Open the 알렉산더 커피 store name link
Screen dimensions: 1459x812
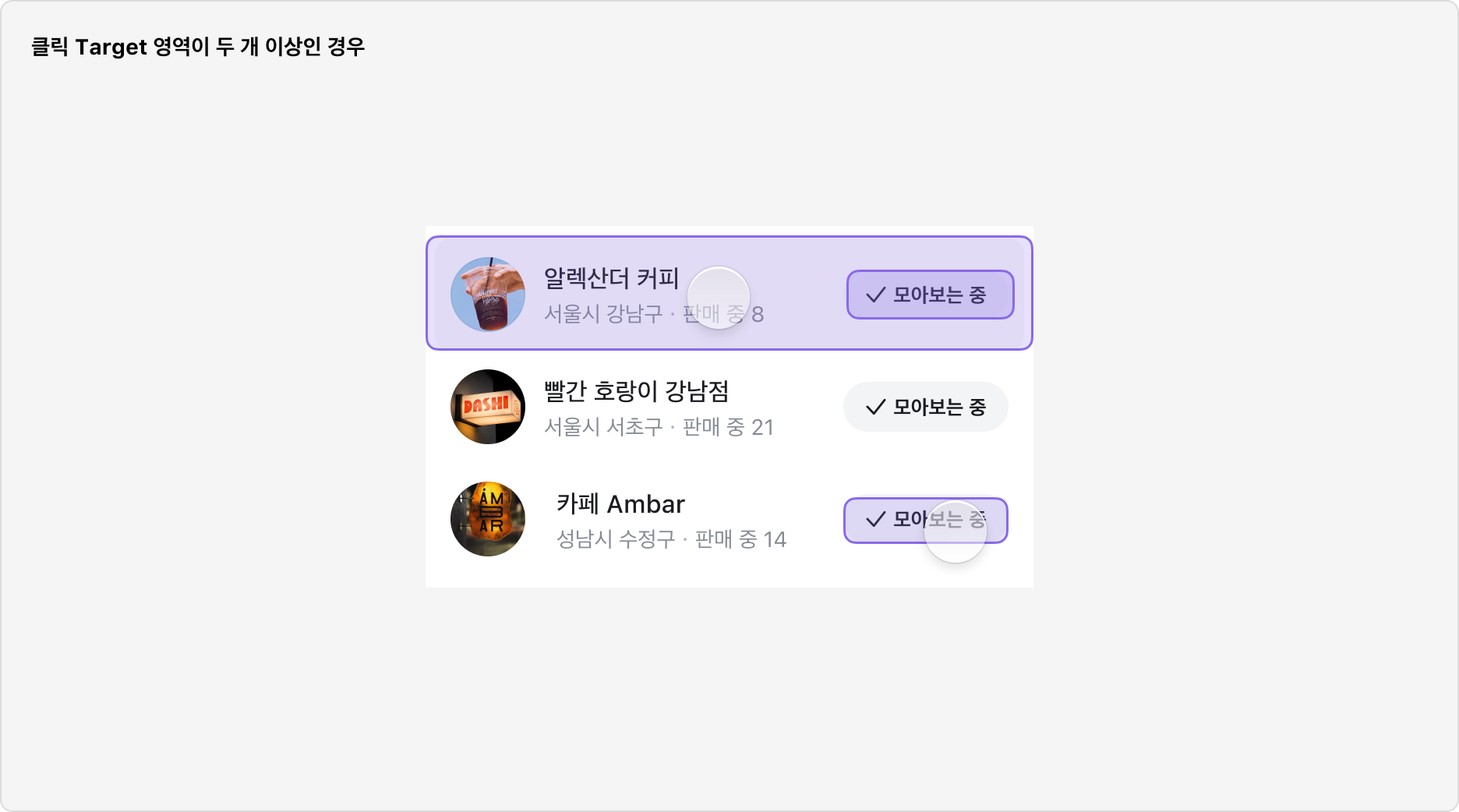tap(612, 277)
